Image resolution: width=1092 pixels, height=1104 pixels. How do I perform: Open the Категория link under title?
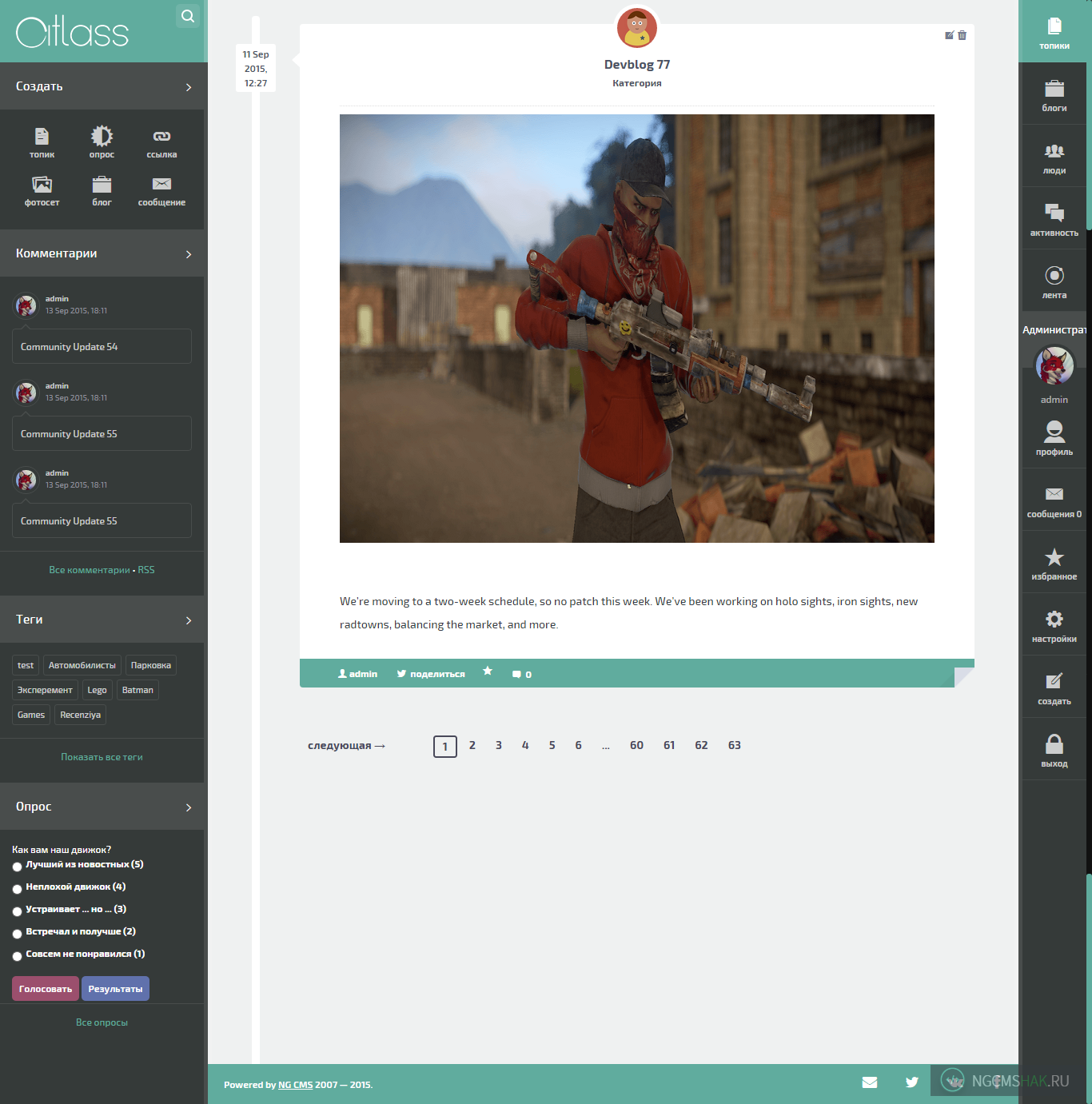(637, 83)
